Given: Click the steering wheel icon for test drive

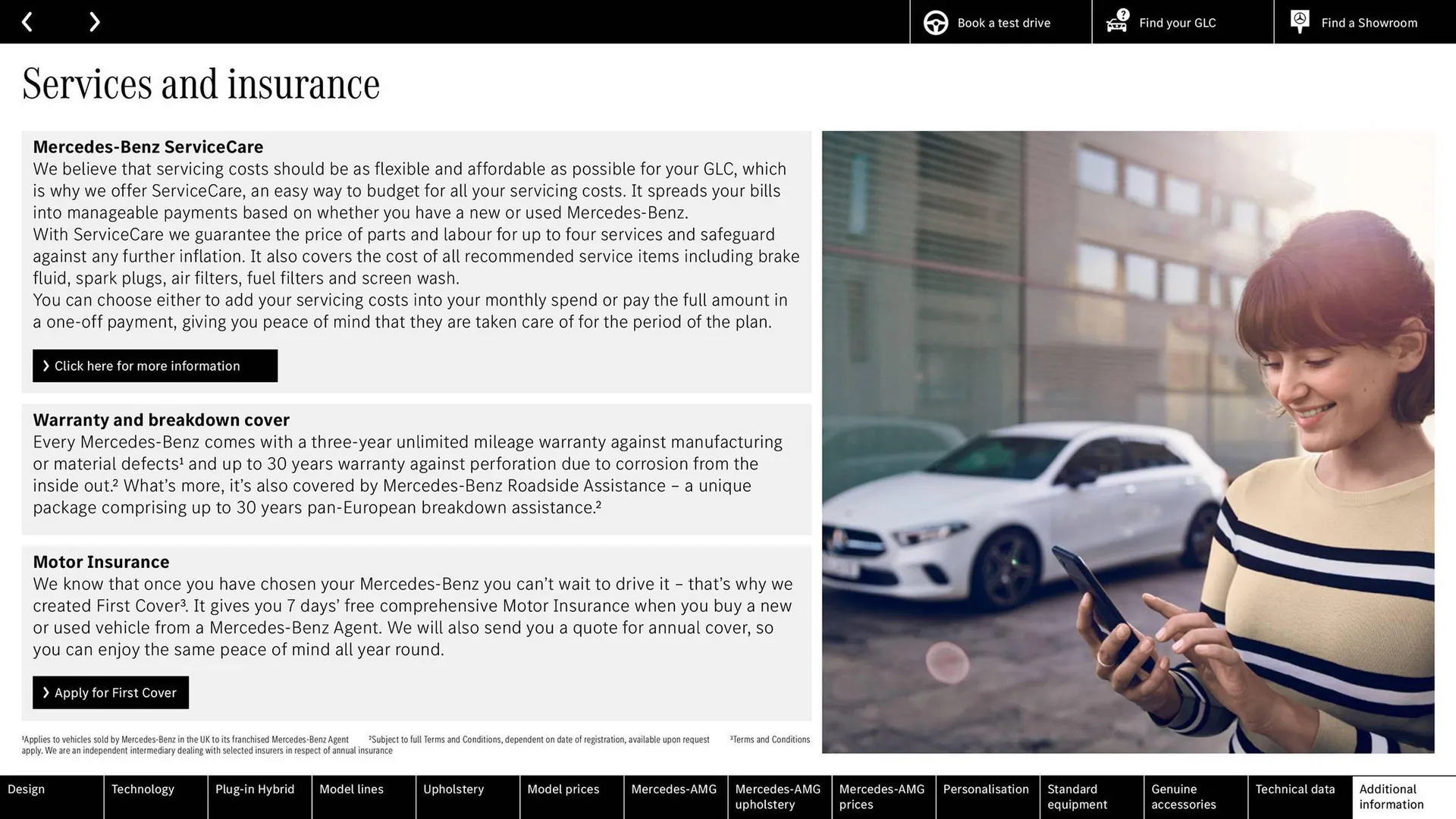Looking at the screenshot, I should pos(934,22).
